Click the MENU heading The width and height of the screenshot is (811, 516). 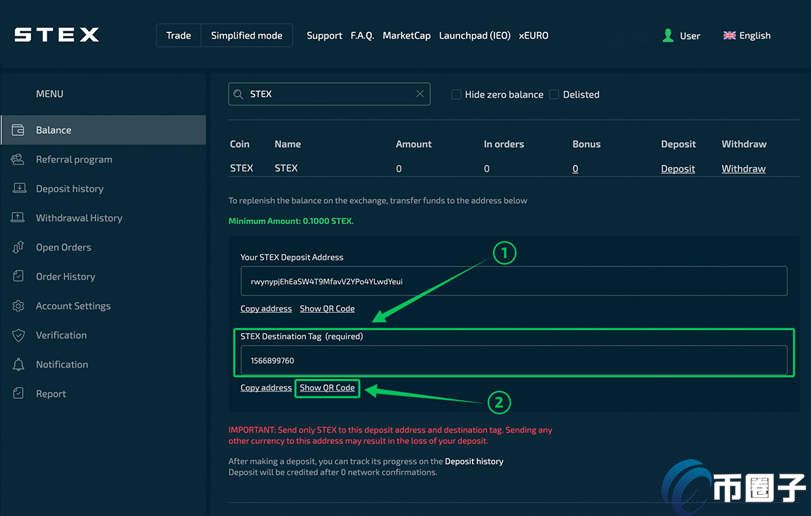(50, 94)
